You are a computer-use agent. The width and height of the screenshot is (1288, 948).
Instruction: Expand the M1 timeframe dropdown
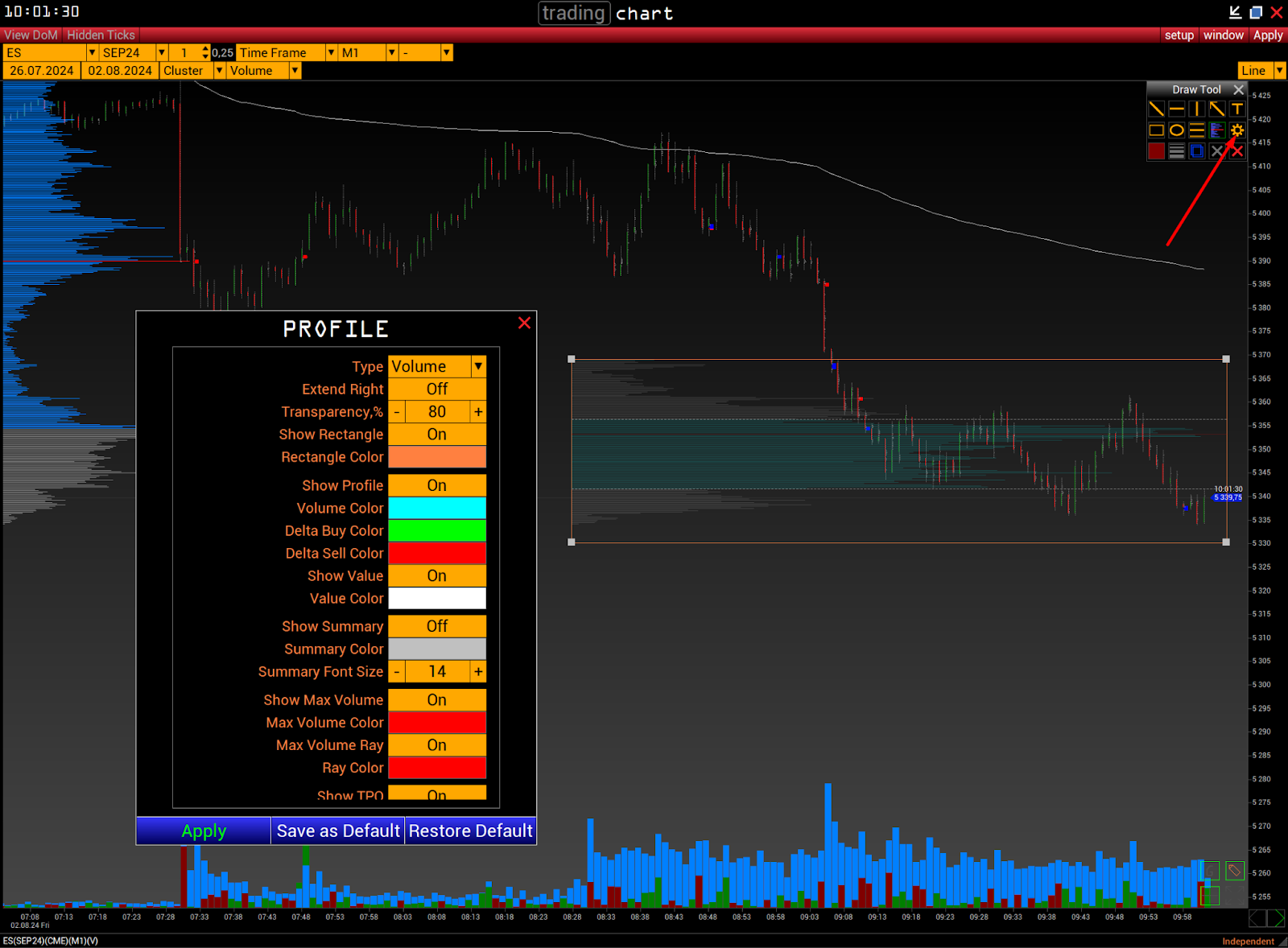coord(392,52)
